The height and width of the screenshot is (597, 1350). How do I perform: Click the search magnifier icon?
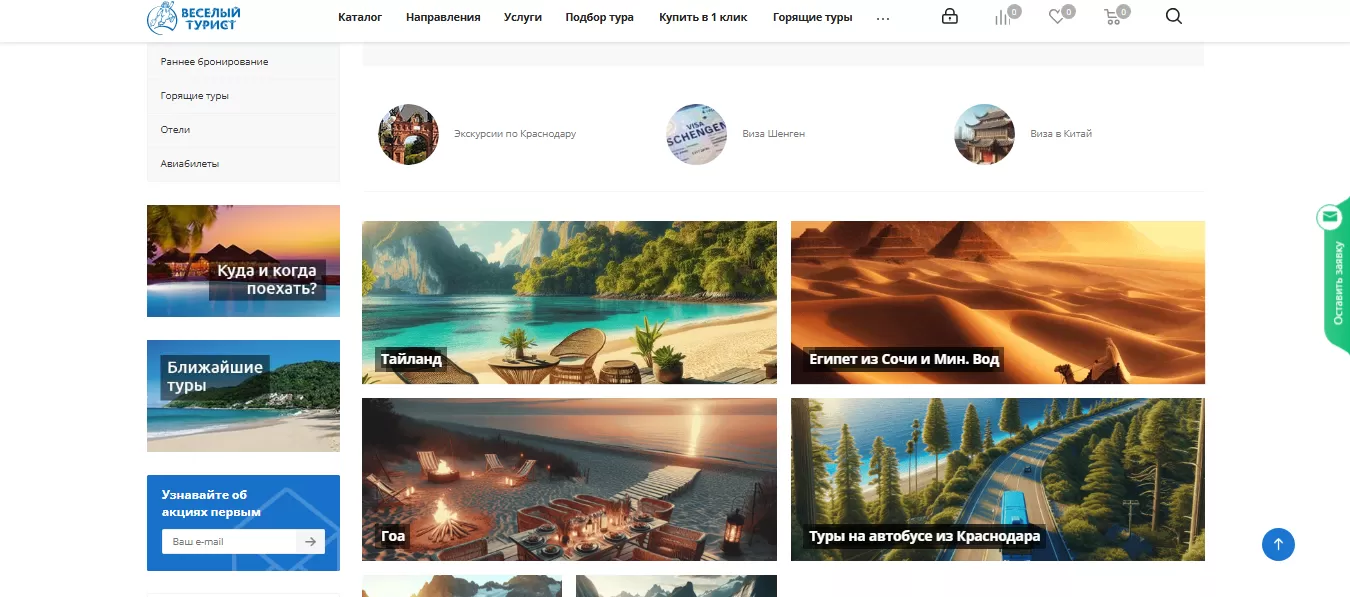pos(1174,17)
